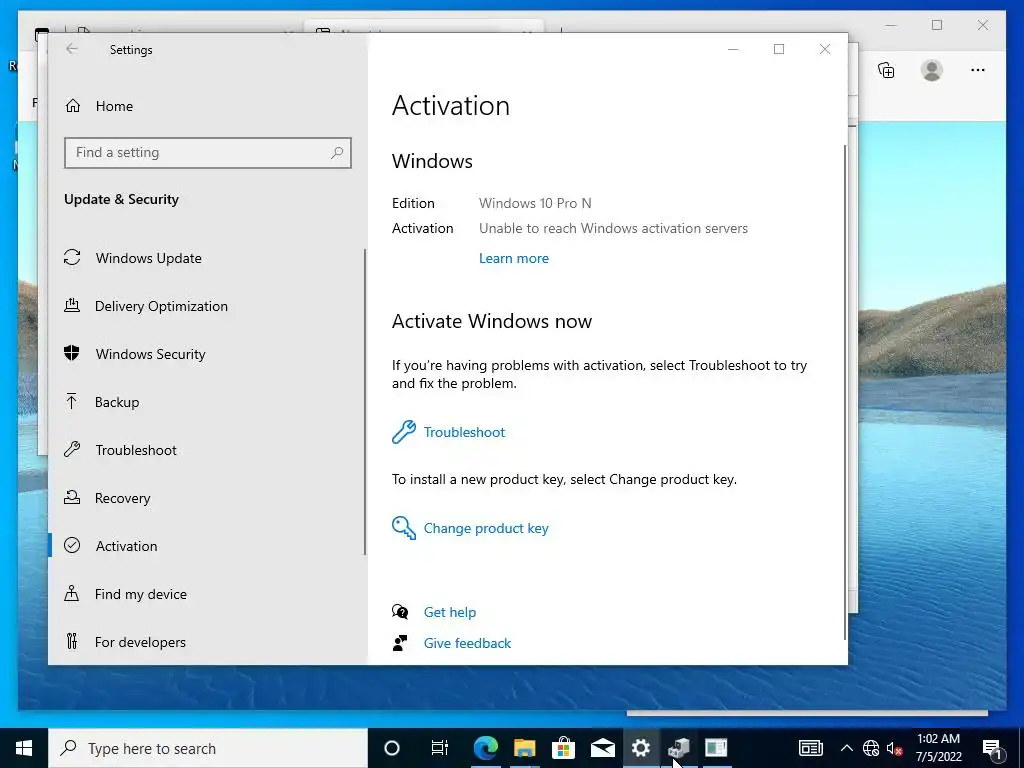Open Edge Collections icon in the browser
This screenshot has width=1024, height=768.
click(886, 70)
